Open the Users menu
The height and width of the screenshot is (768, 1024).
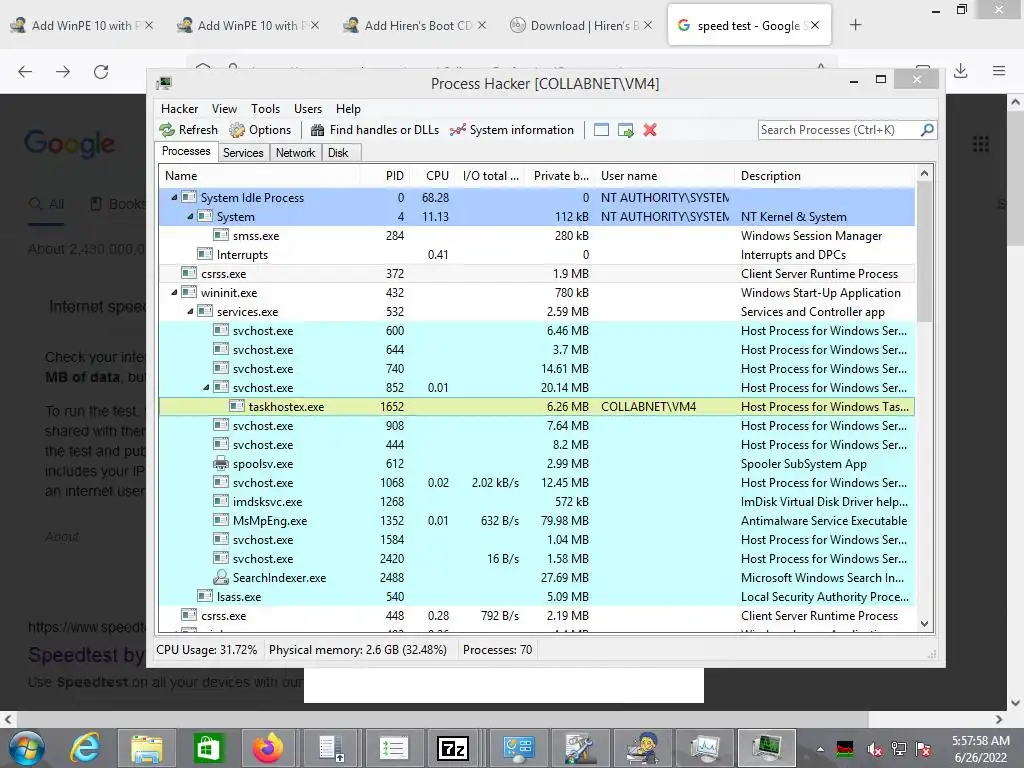[308, 109]
